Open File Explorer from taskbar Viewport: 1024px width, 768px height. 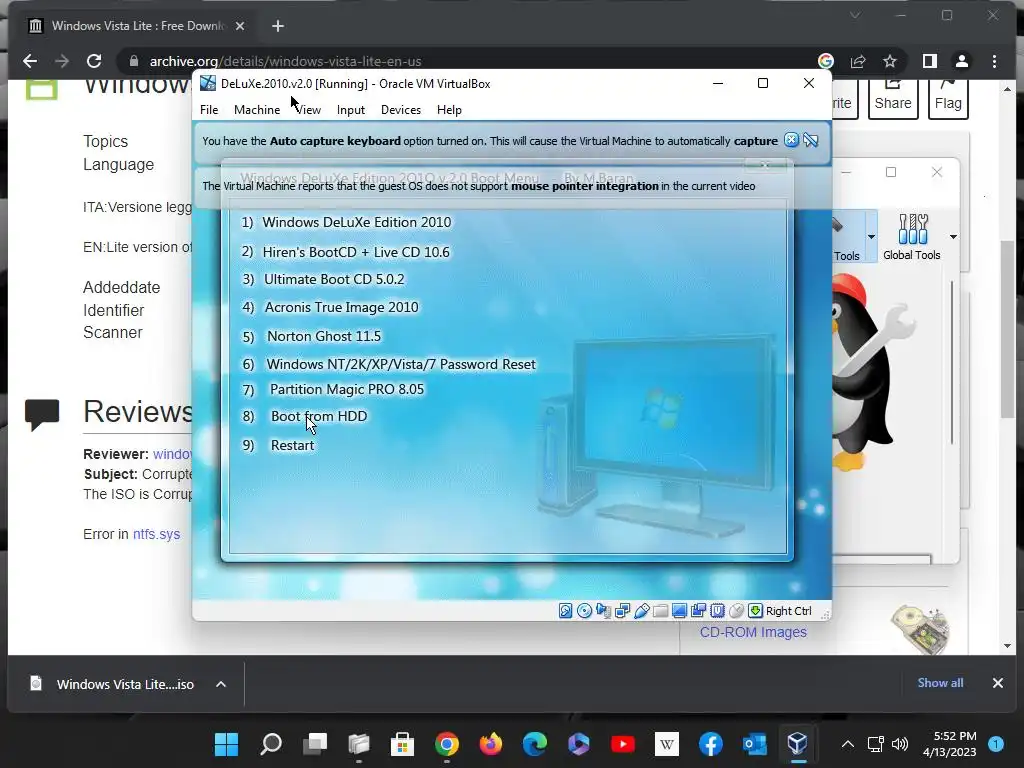359,744
